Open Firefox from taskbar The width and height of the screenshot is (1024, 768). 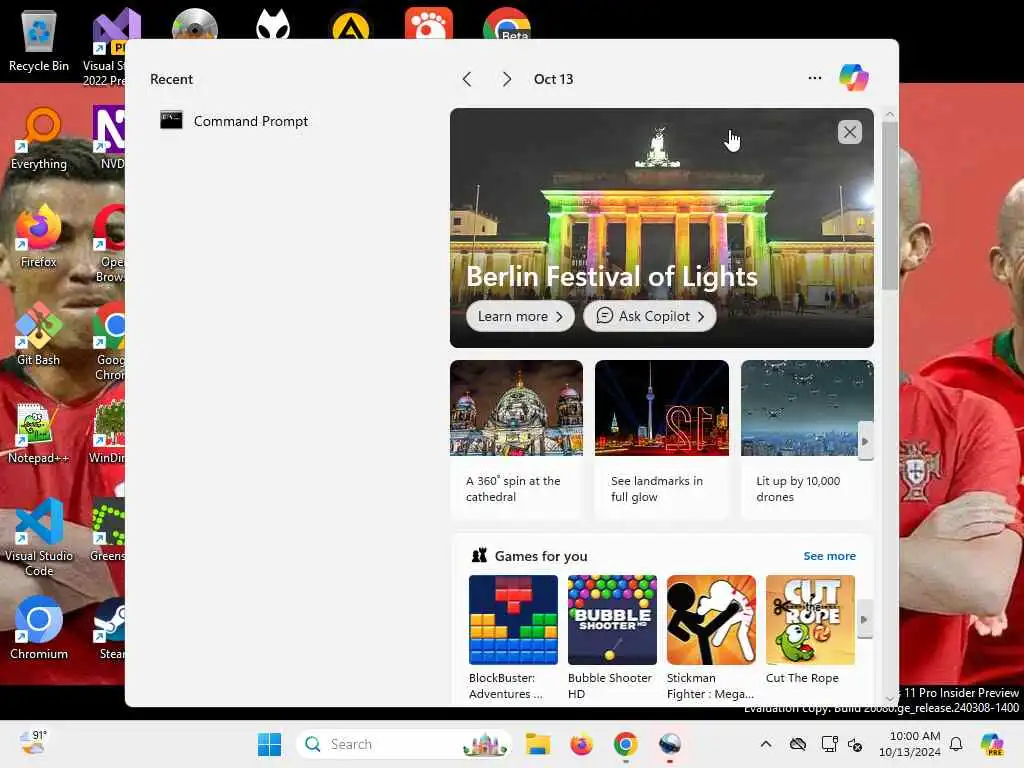581,744
